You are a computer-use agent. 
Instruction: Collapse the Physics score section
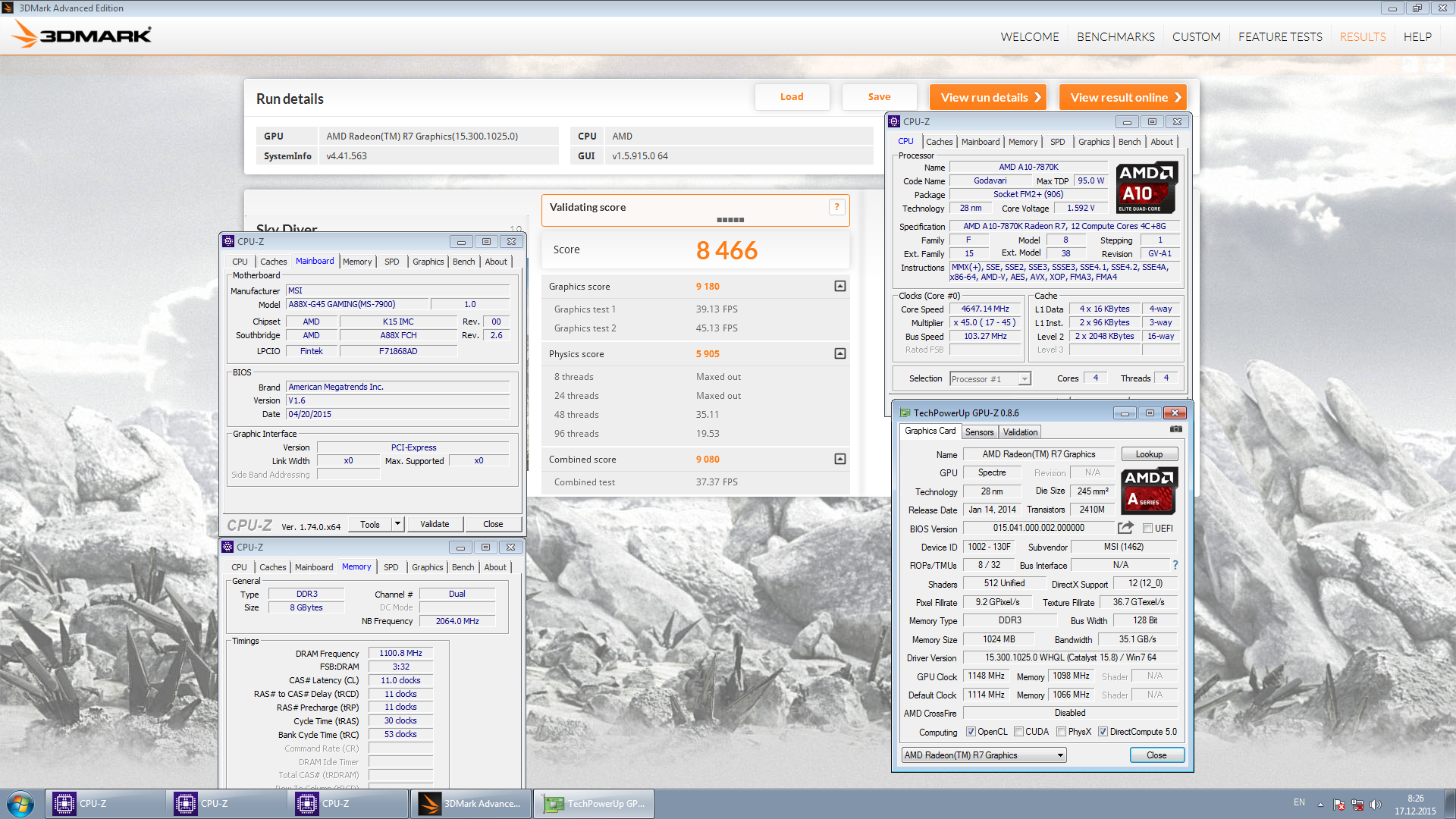[x=840, y=353]
